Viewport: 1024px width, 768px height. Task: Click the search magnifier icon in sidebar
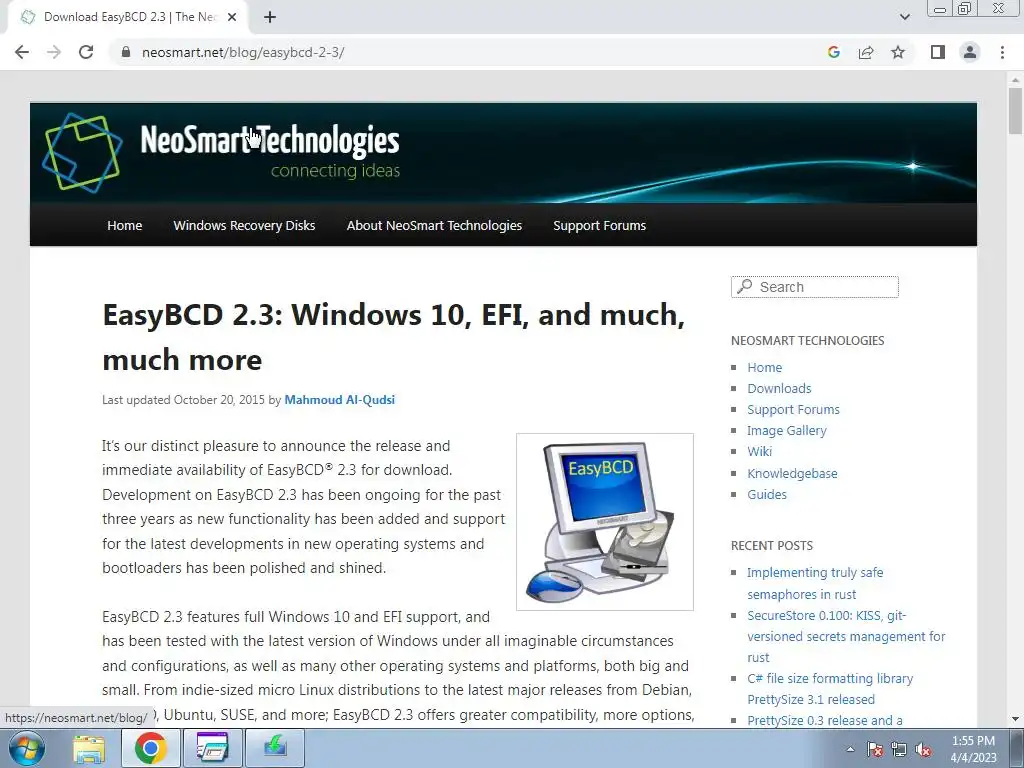point(744,286)
